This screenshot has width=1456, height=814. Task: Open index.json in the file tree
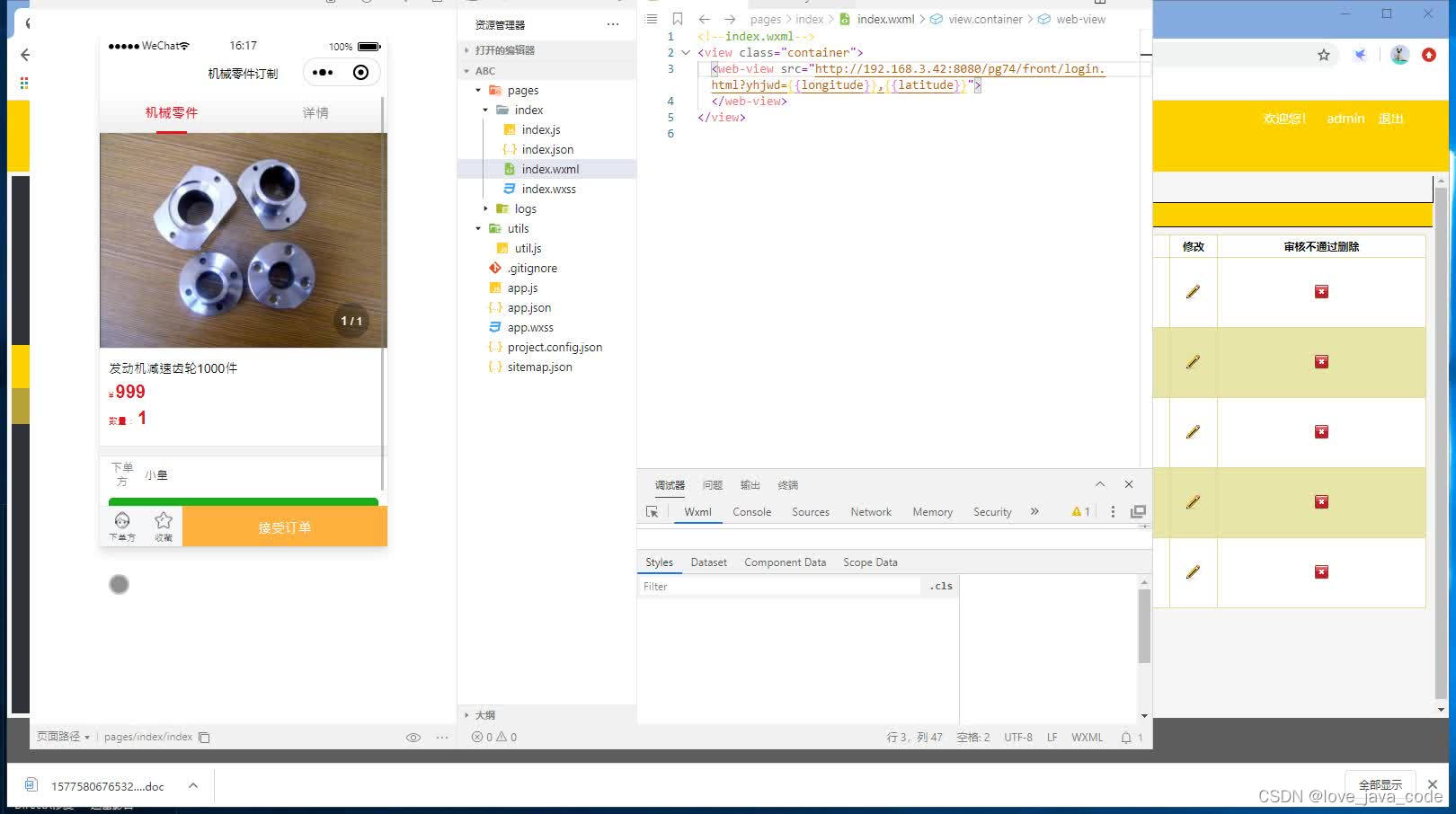point(547,150)
